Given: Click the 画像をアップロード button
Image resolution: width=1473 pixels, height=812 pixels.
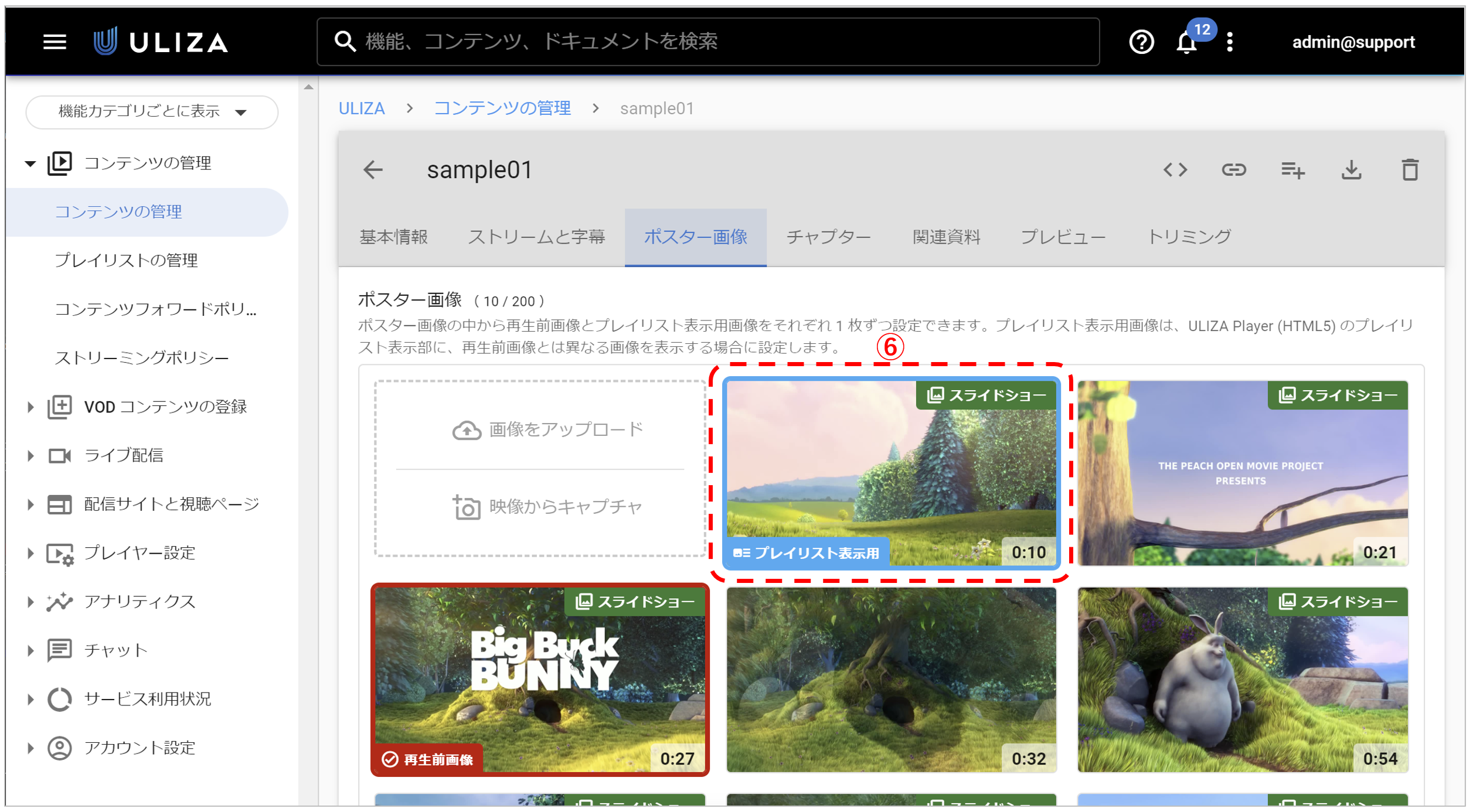Looking at the screenshot, I should click(x=547, y=430).
